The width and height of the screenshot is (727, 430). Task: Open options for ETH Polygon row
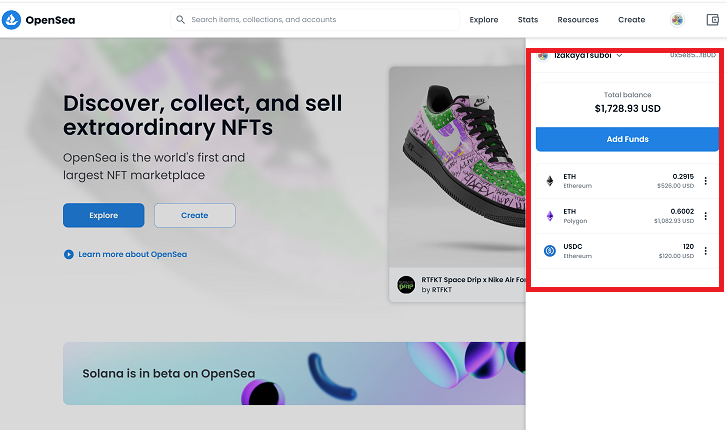click(706, 216)
